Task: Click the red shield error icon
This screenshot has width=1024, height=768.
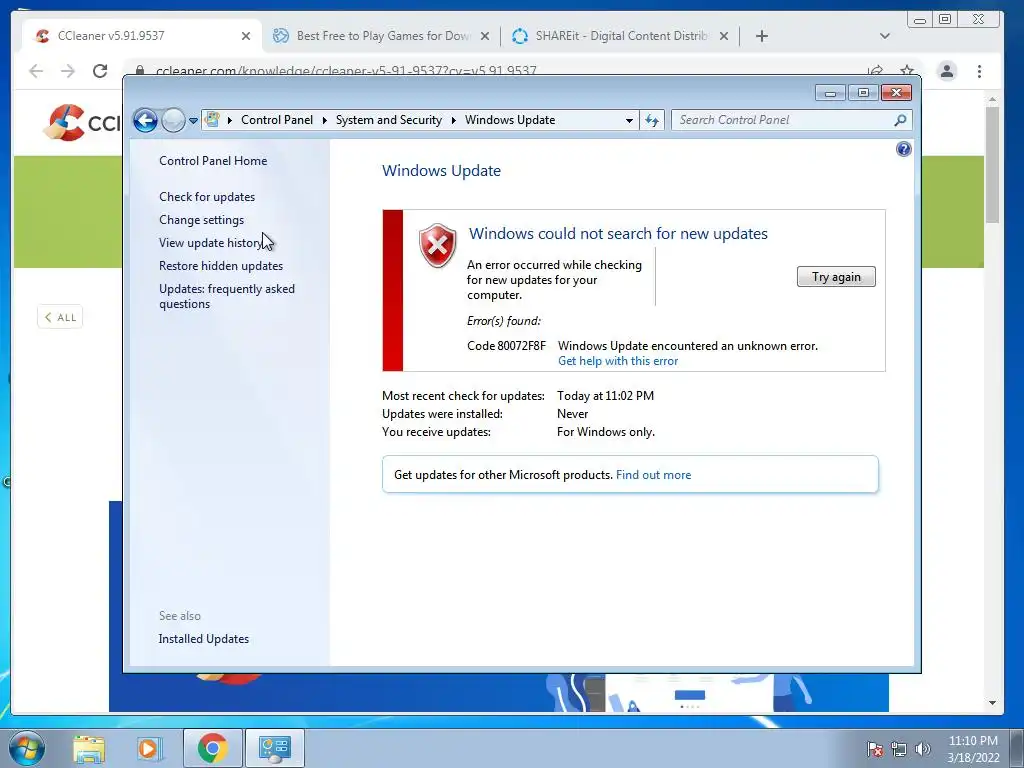Action: pyautogui.click(x=438, y=246)
